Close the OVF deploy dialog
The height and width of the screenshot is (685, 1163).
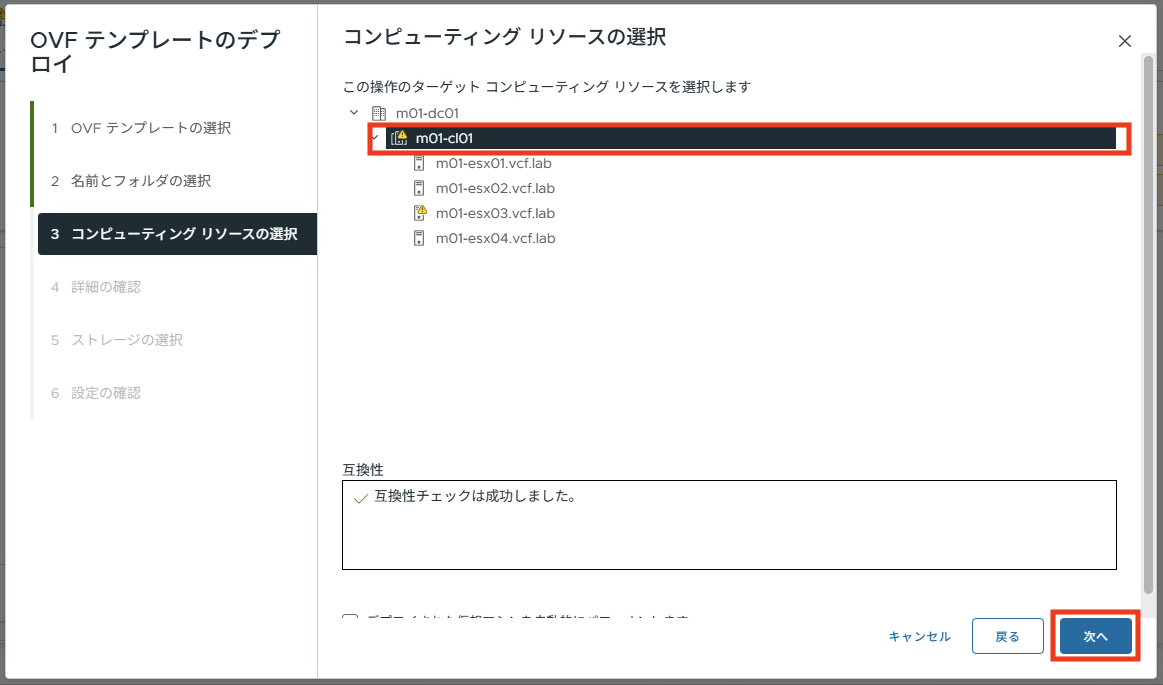1124,42
